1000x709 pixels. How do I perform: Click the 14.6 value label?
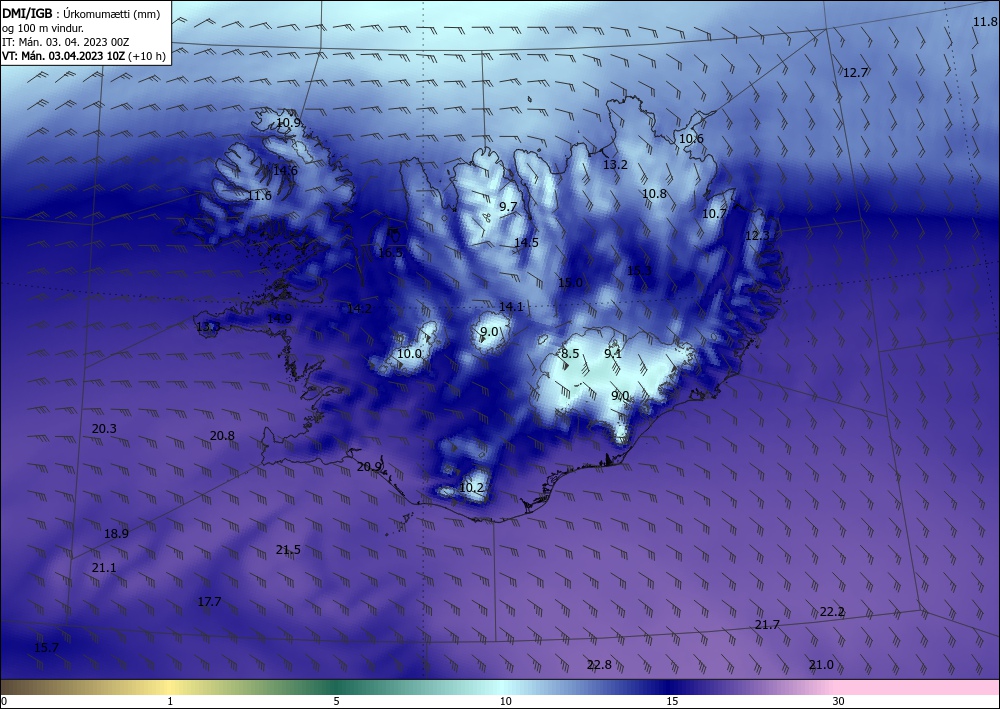[285, 170]
